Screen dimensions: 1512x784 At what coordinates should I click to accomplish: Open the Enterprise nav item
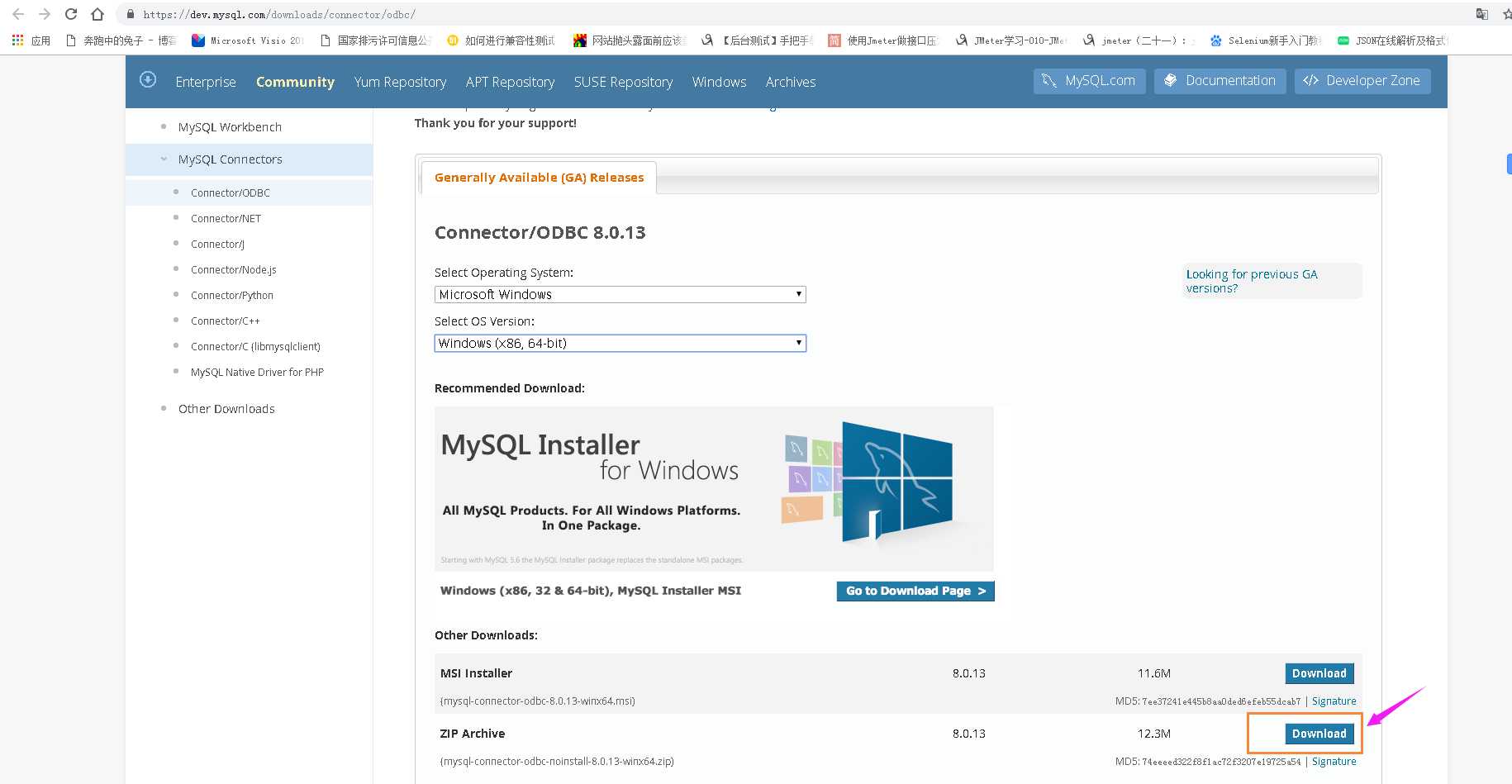pyautogui.click(x=206, y=82)
